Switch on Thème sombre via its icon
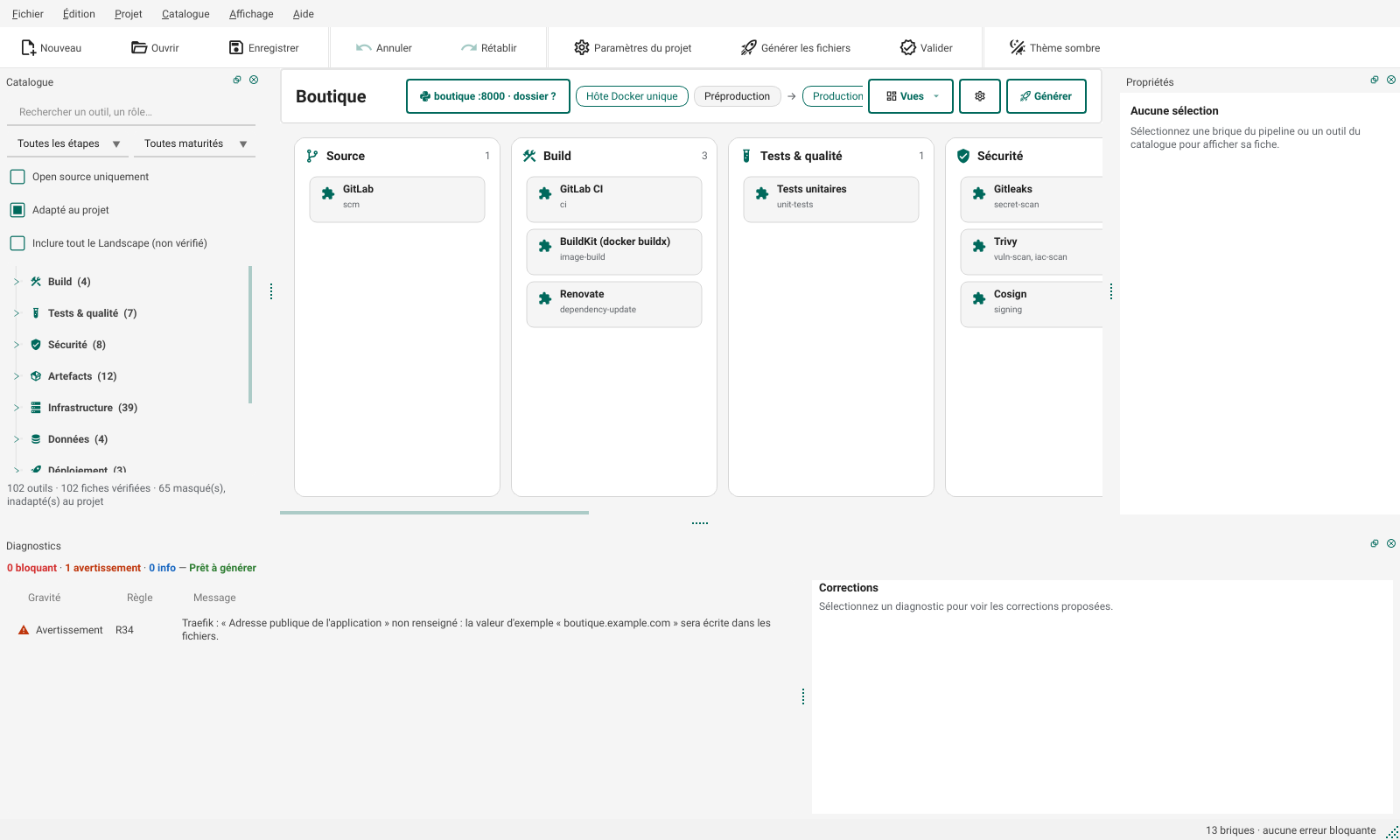 pos(1018,47)
